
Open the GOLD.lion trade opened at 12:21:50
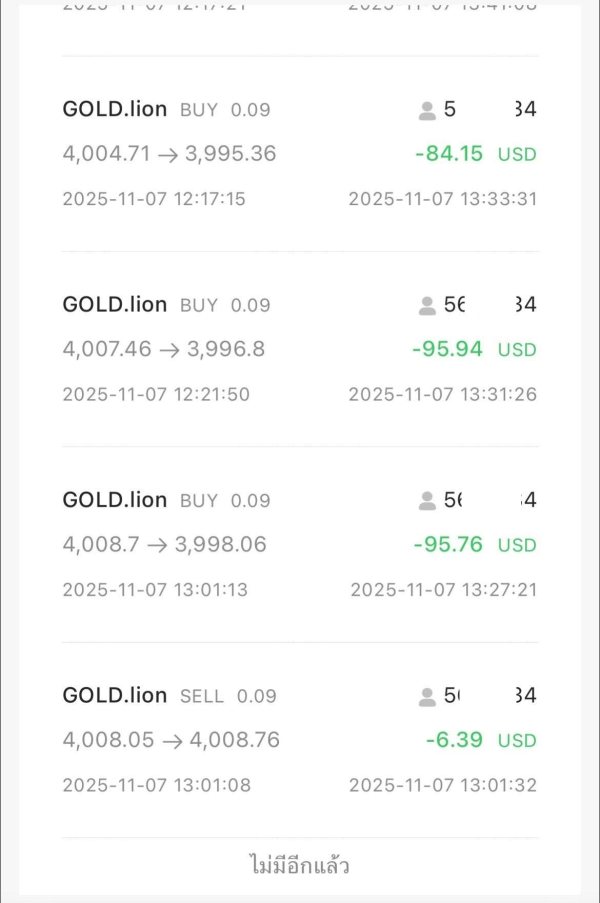point(114,305)
